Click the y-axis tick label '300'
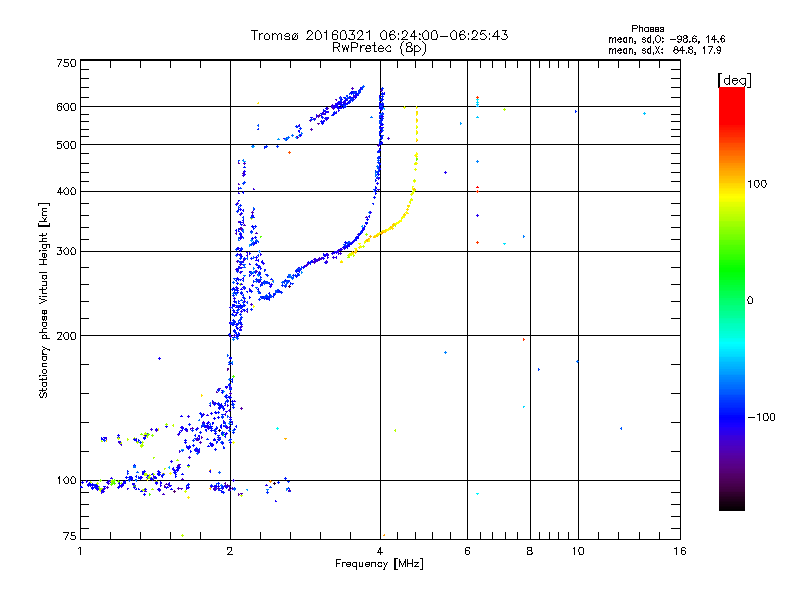This screenshot has width=800, height=600. click(x=66, y=252)
